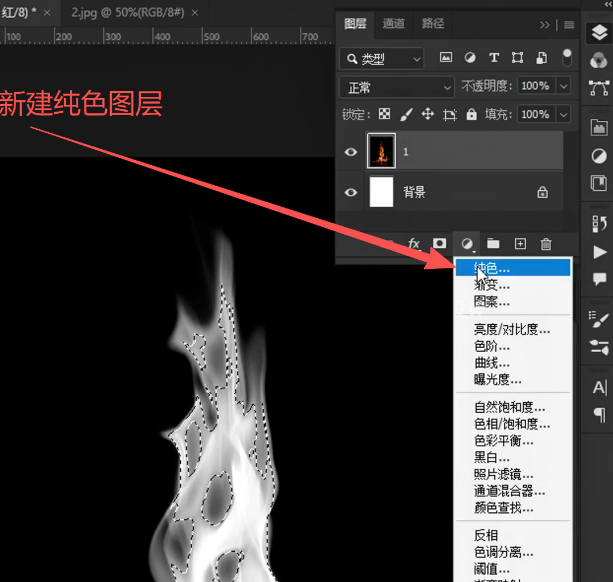Expand the opacity slider dropdown arrow

[x=563, y=86]
